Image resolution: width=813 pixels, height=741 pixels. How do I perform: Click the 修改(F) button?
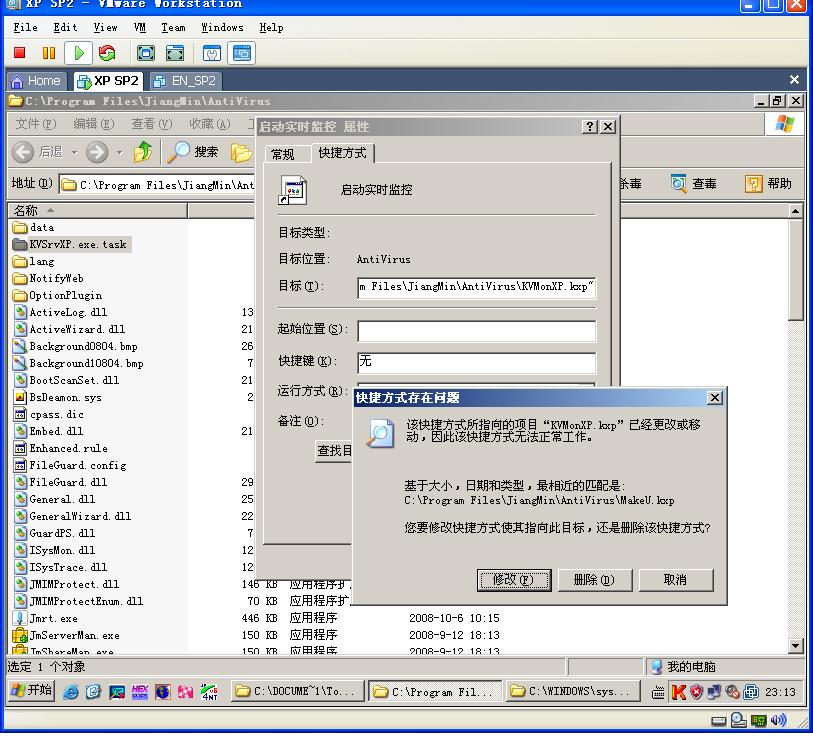[514, 580]
